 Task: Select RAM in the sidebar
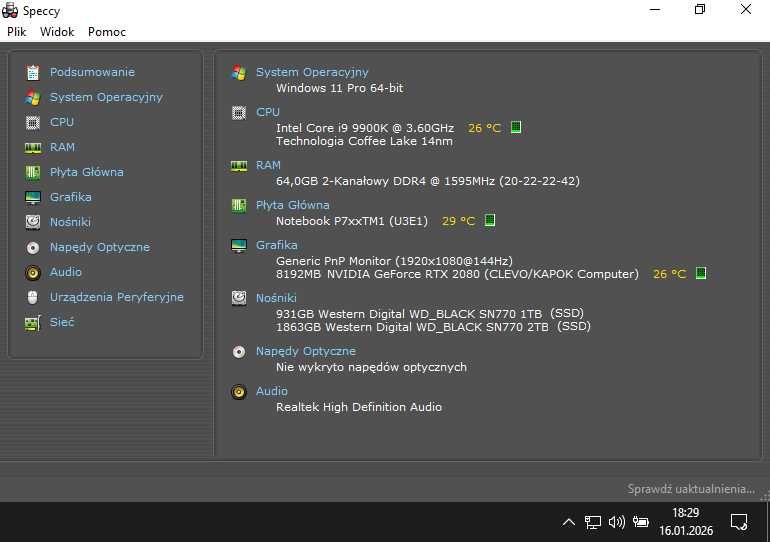pos(62,147)
